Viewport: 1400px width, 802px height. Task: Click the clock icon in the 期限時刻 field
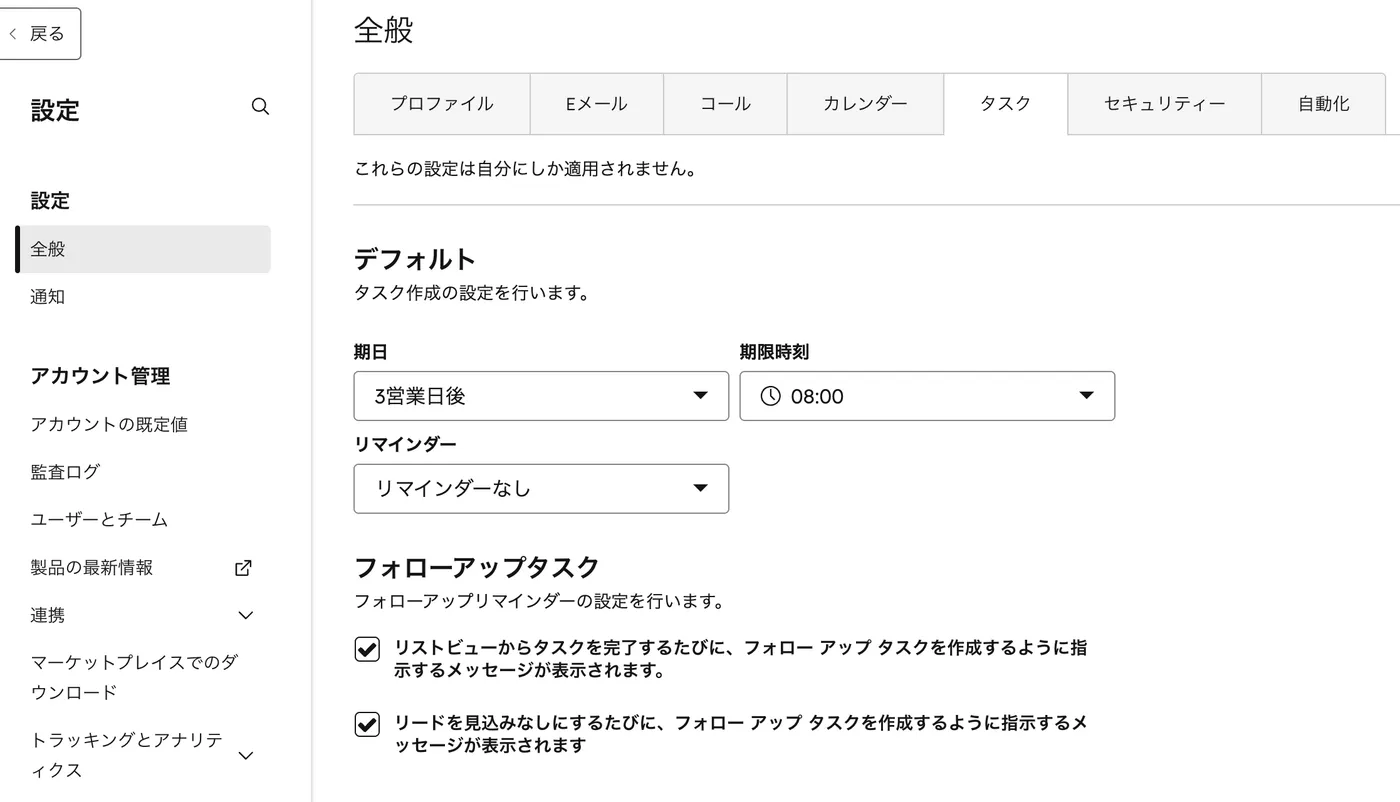pyautogui.click(x=769, y=396)
